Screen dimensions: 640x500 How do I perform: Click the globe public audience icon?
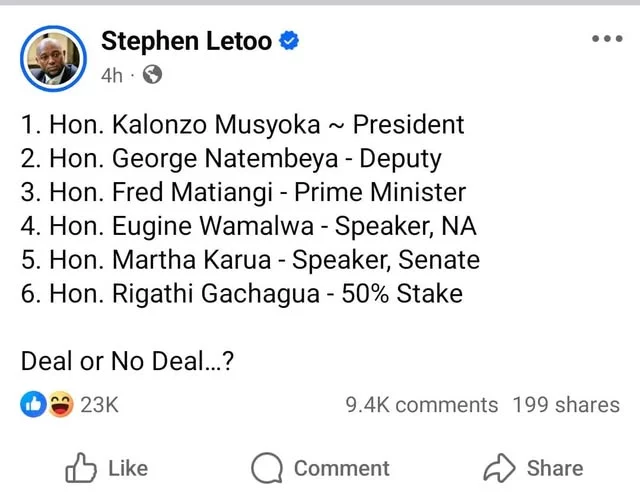tap(152, 75)
